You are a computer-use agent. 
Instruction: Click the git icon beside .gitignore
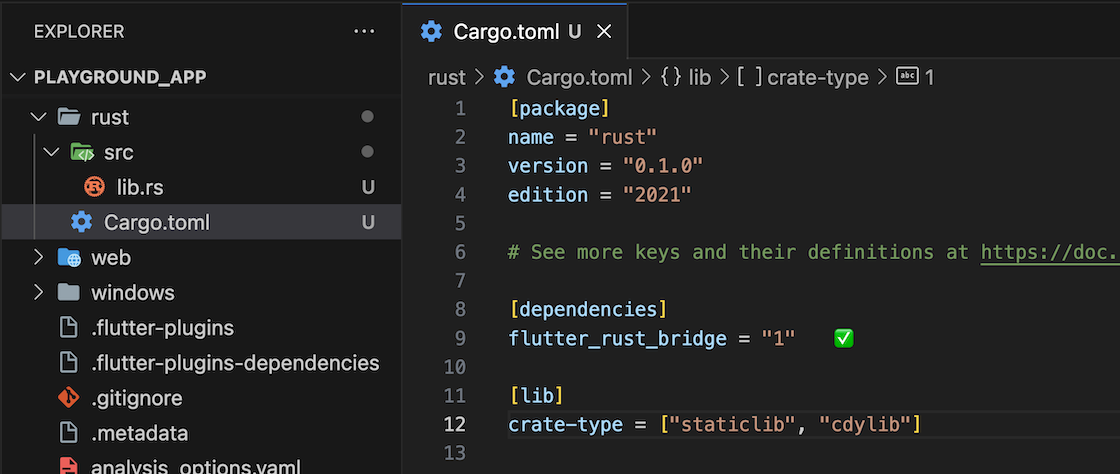[69, 398]
